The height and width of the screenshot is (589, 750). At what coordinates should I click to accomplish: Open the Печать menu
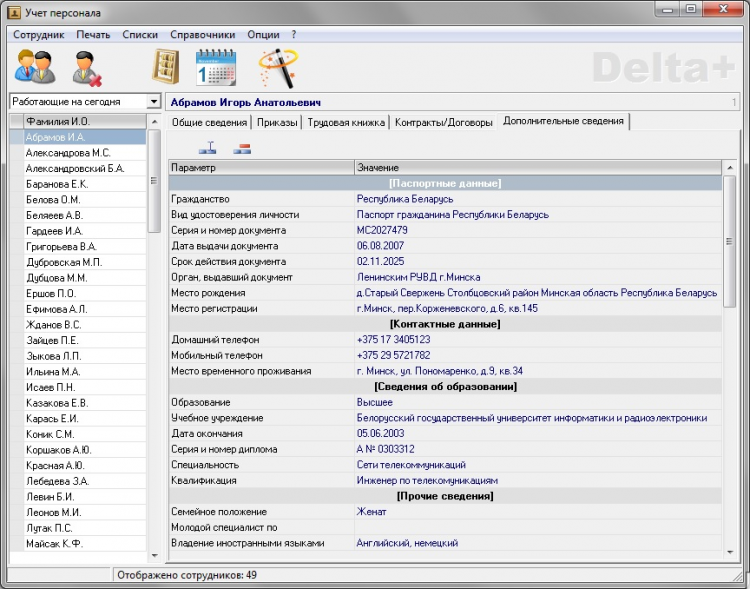93,34
